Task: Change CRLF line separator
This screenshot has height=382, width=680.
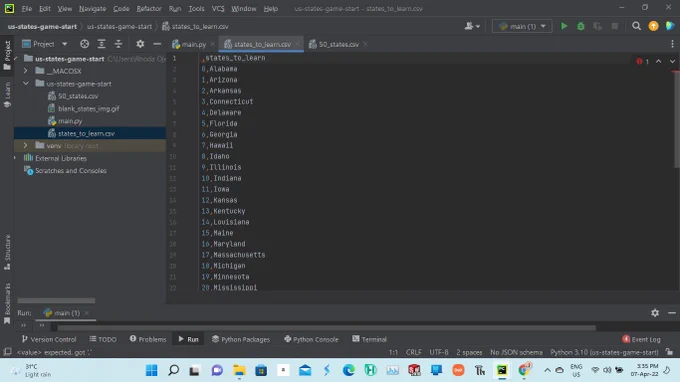Action: point(413,352)
